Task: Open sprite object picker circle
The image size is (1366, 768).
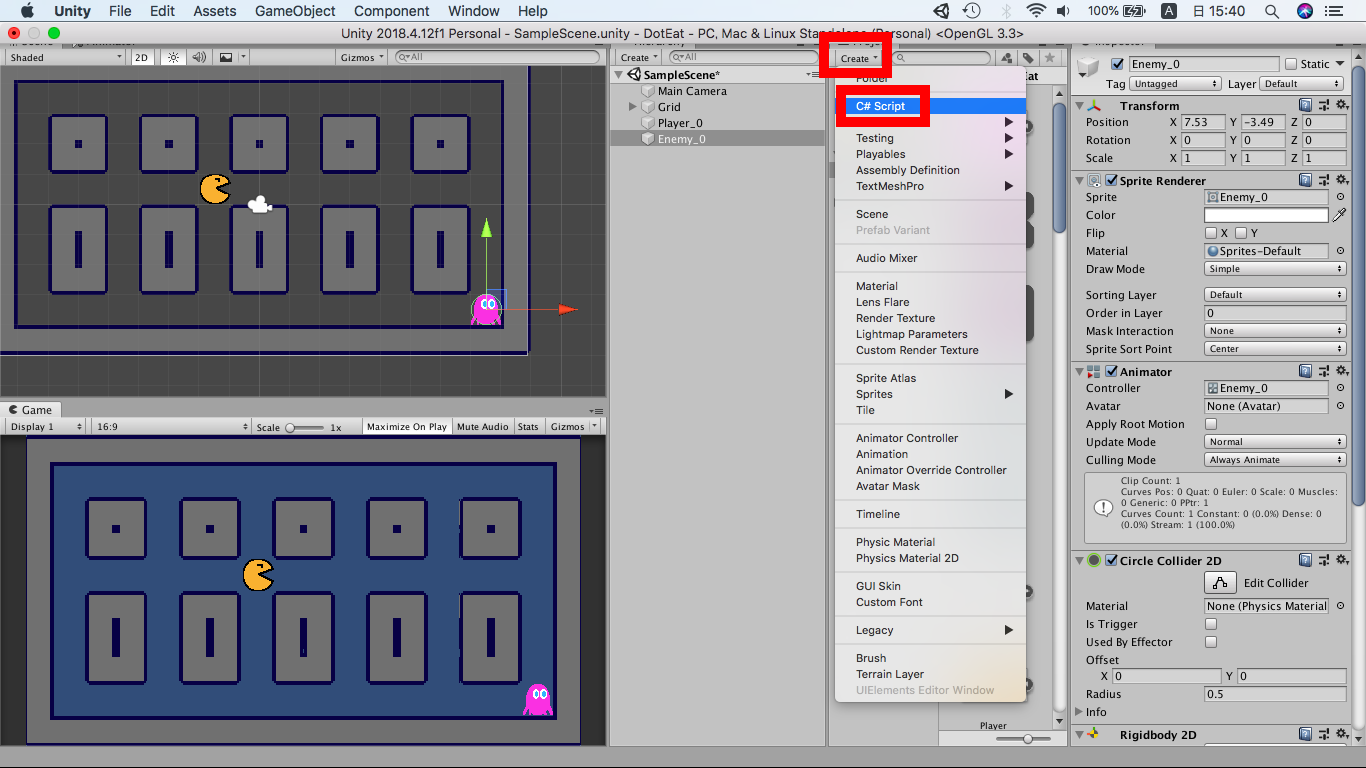Action: pos(1340,197)
